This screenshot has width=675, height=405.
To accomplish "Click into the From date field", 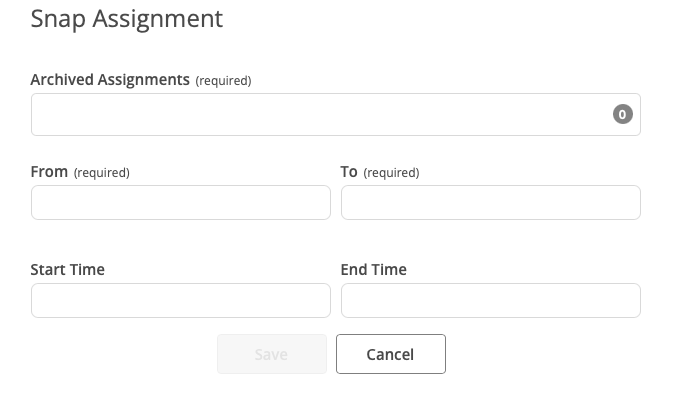I will click(181, 203).
